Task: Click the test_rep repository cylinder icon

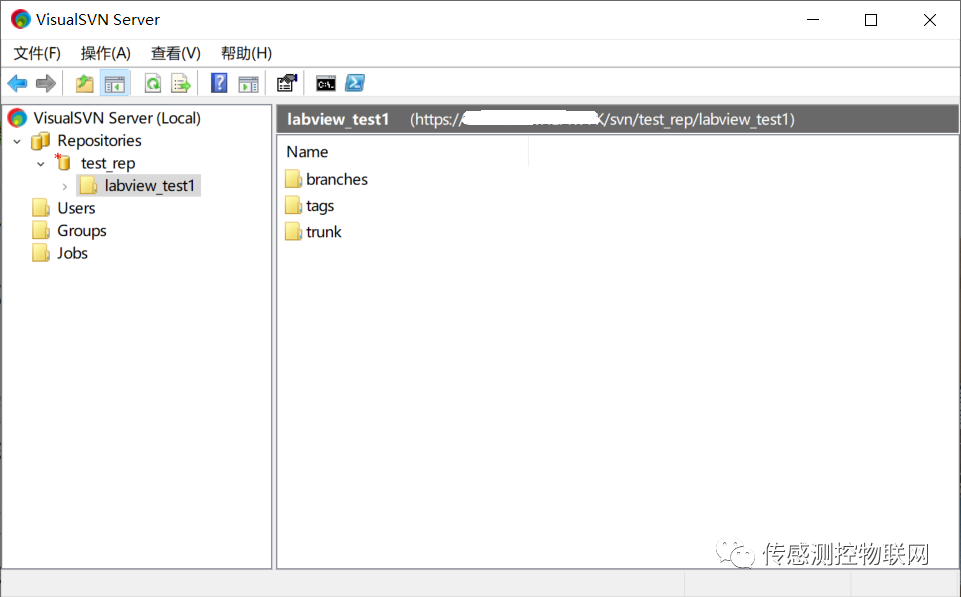Action: tap(63, 162)
